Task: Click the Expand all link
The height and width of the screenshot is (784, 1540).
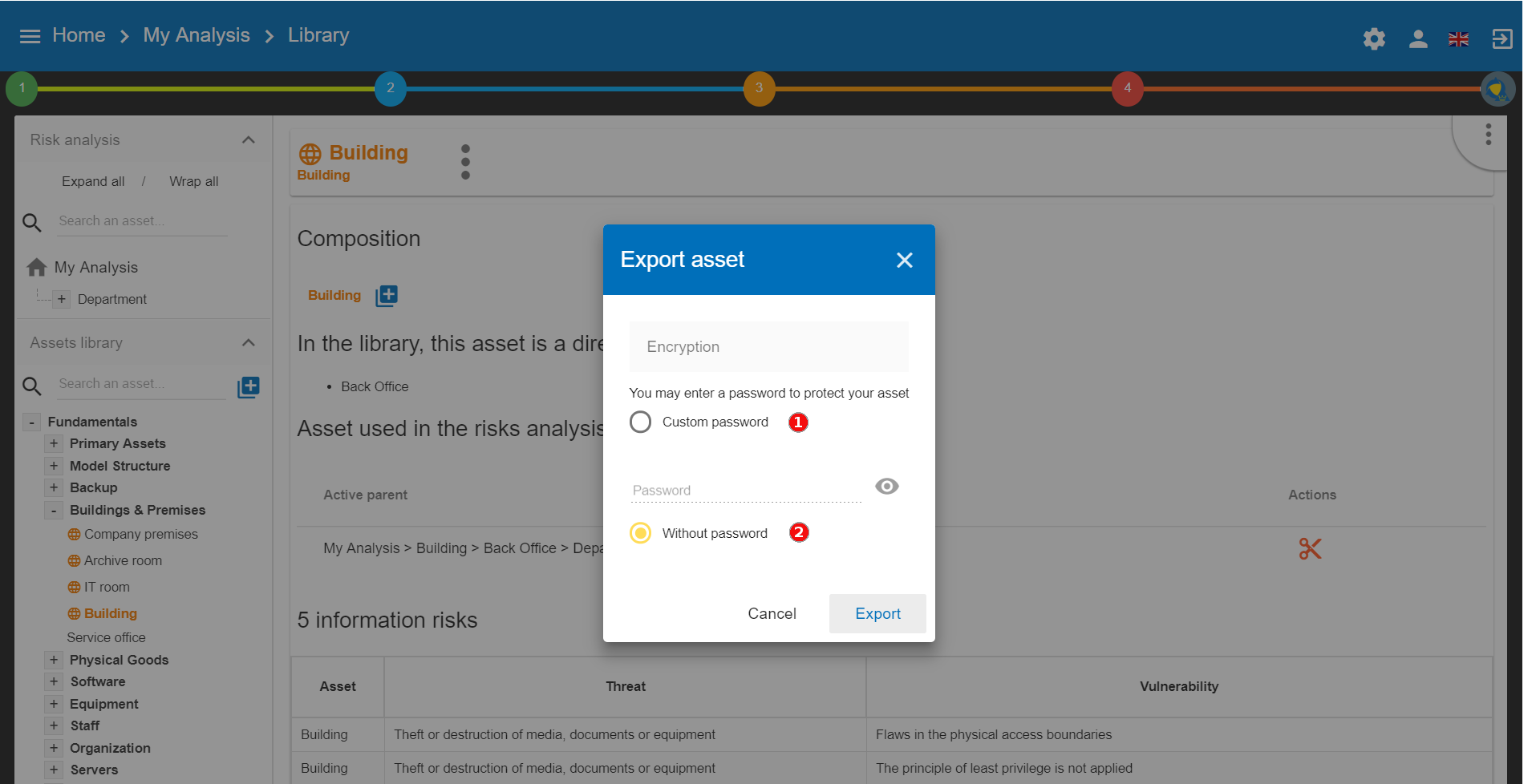Action: pos(92,181)
